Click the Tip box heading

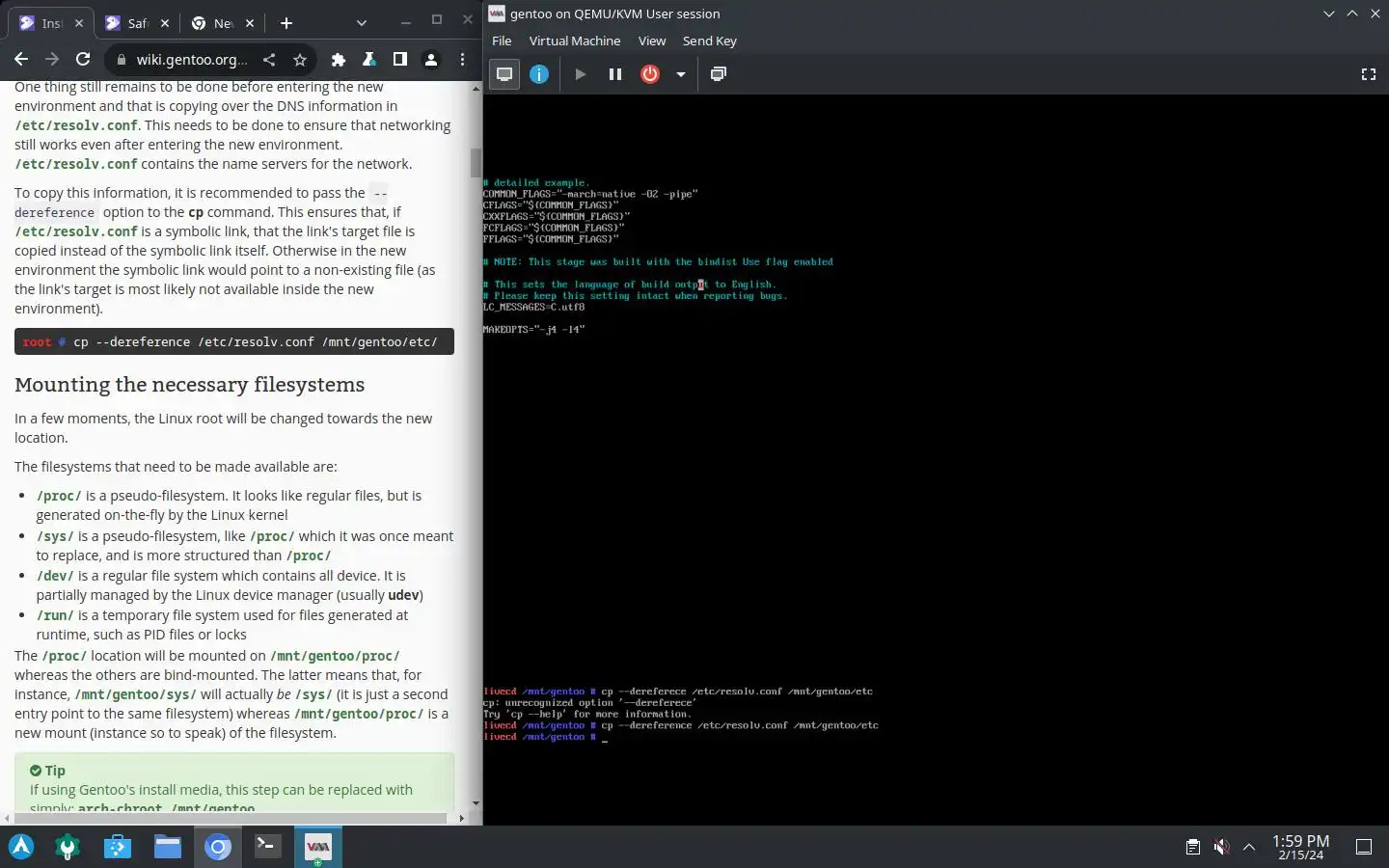(47, 771)
